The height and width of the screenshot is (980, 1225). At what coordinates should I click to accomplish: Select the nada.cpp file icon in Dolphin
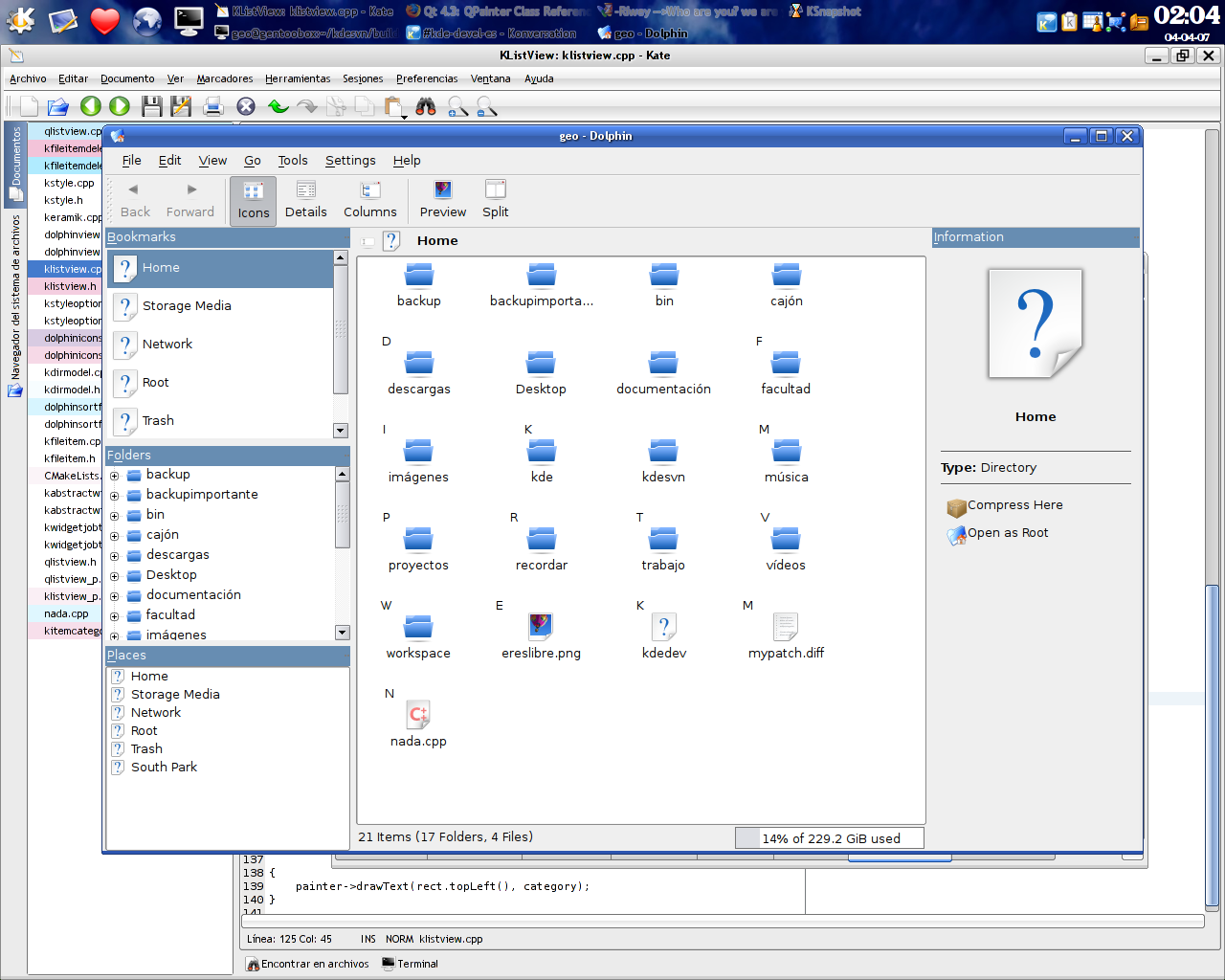[418, 714]
